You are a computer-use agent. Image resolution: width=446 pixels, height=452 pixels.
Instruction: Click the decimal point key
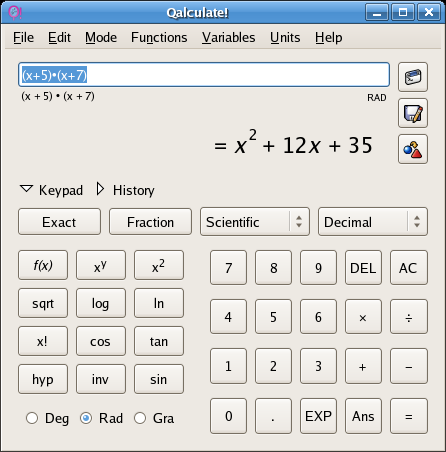[x=273, y=416]
